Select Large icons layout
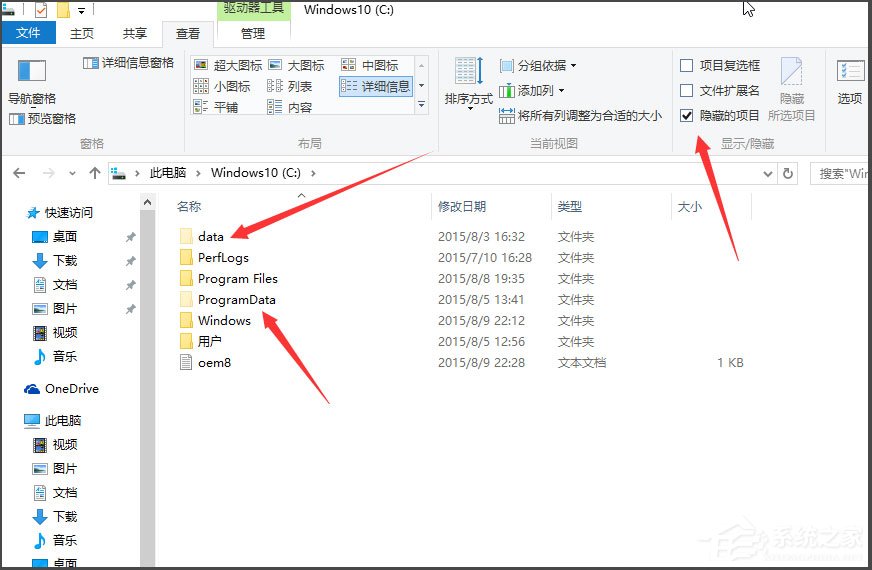Image resolution: width=872 pixels, height=570 pixels. (x=296, y=65)
